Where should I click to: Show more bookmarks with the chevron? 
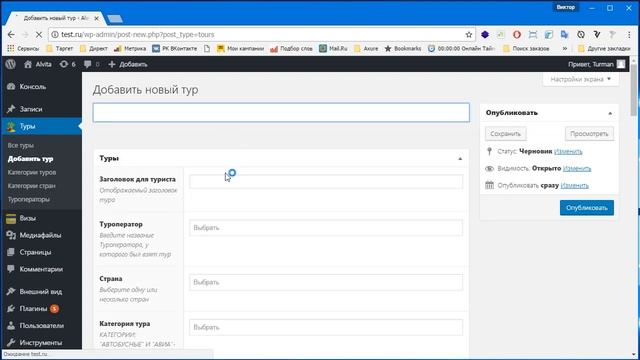click(565, 49)
